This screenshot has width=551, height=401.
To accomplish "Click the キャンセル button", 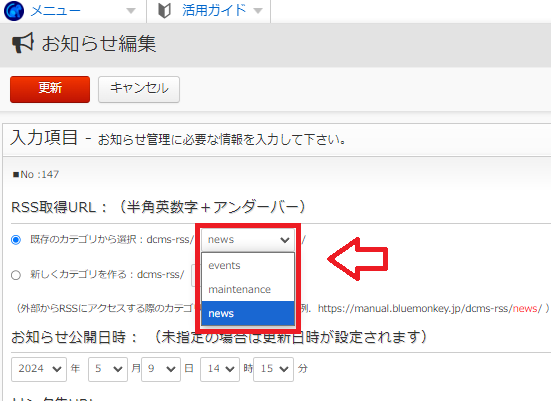I will point(139,89).
